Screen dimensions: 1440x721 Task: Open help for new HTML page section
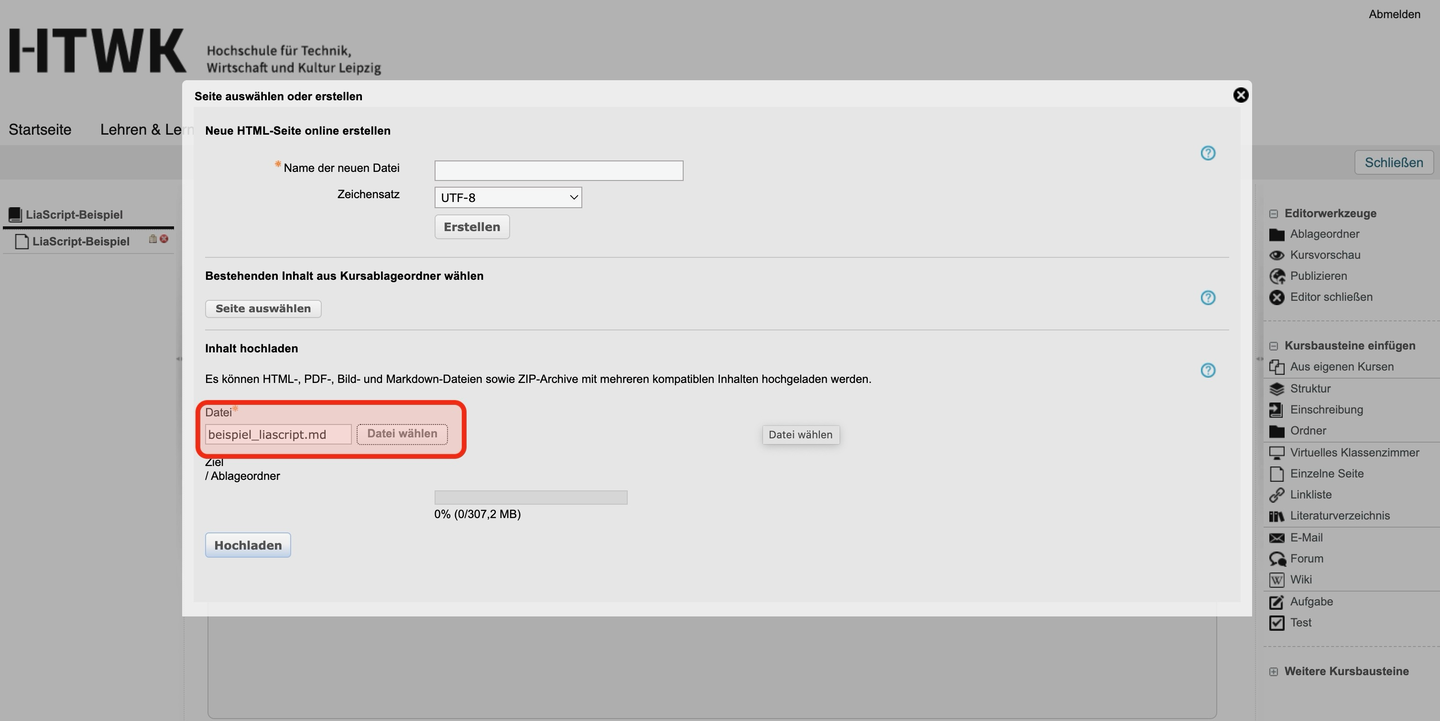coord(1208,153)
